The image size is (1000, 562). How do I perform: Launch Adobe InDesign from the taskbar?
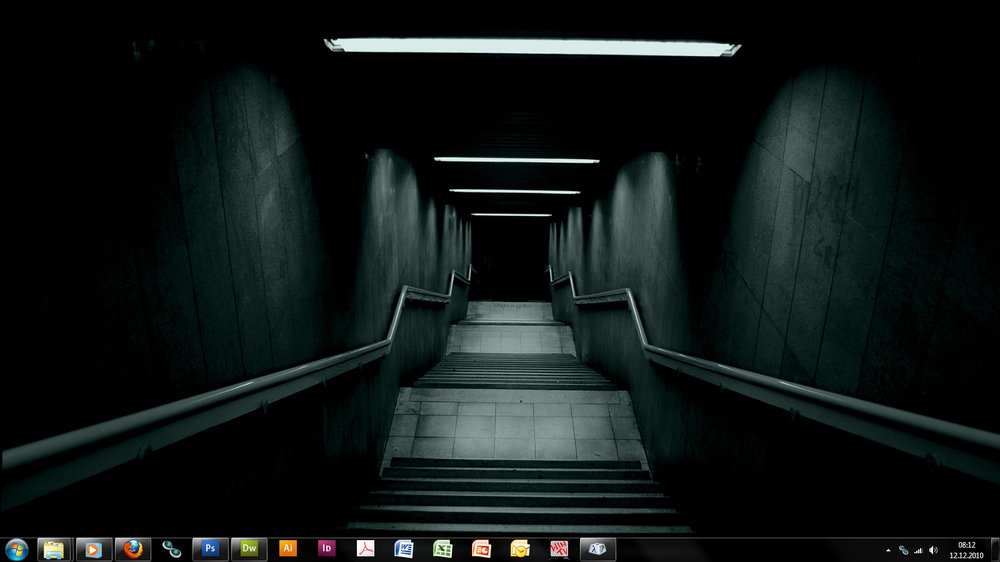point(327,549)
